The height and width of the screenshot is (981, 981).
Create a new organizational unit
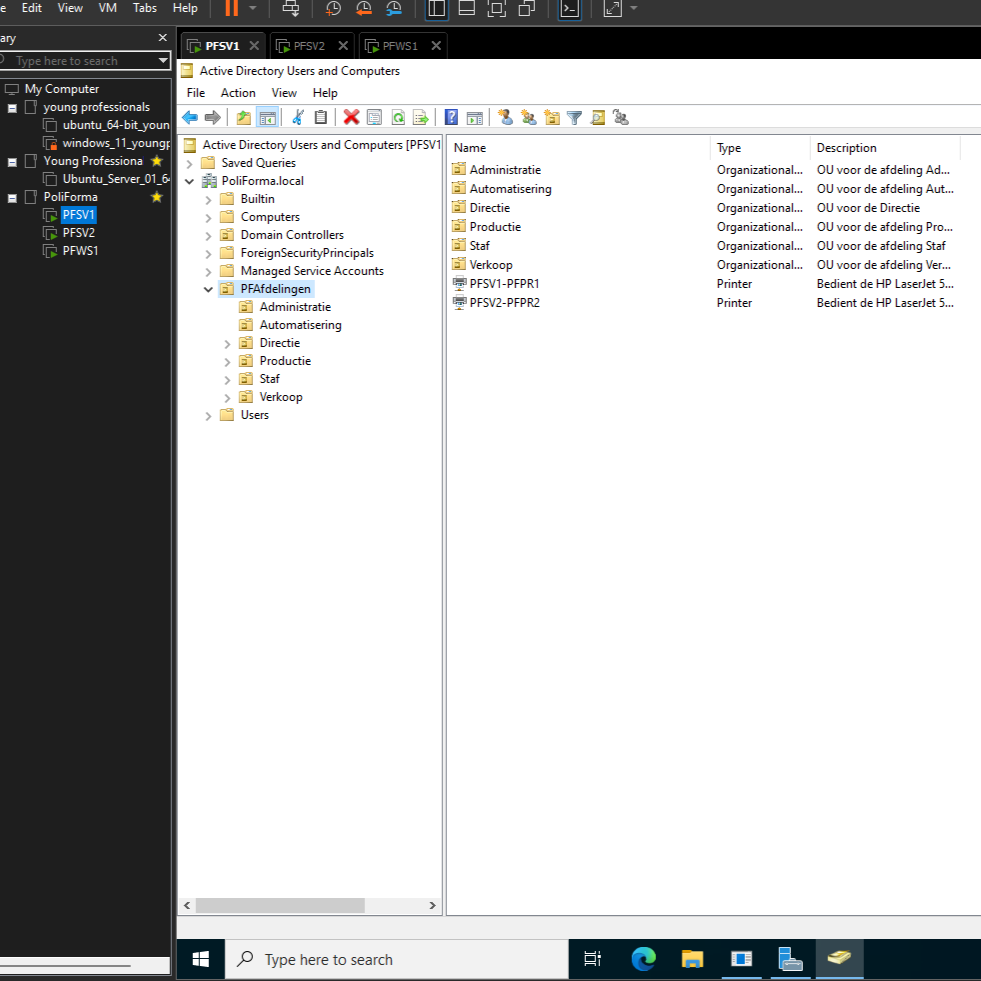tap(551, 117)
